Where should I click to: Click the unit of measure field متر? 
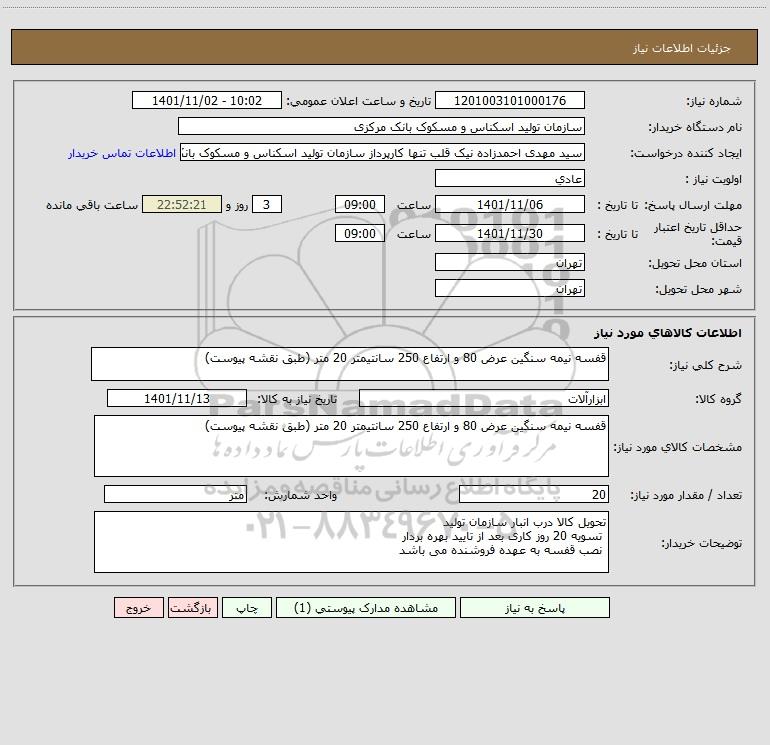175,494
